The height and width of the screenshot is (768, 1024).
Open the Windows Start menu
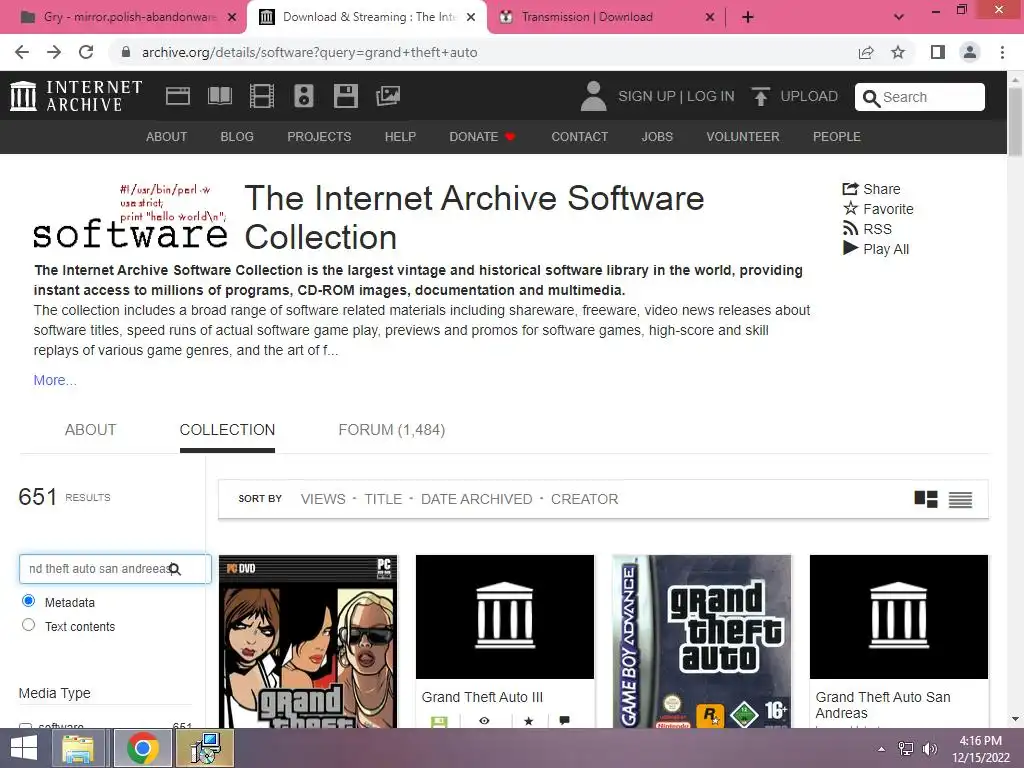coord(24,748)
